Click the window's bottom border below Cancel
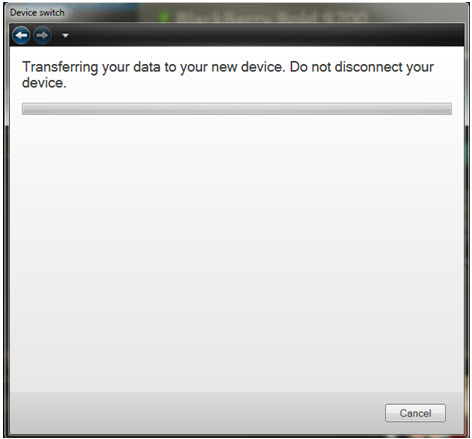The image size is (472, 439). [415, 435]
